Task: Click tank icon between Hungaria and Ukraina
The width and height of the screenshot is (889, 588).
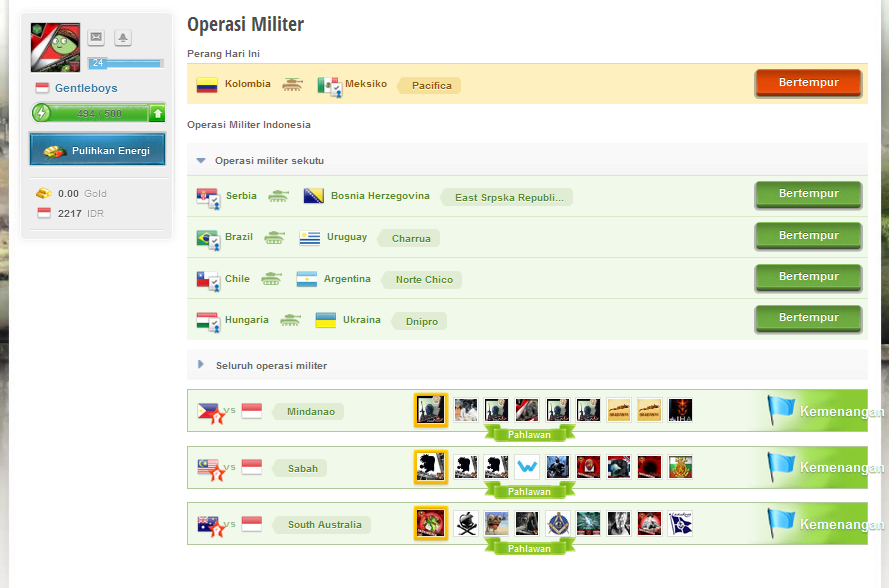Action: pyautogui.click(x=290, y=320)
